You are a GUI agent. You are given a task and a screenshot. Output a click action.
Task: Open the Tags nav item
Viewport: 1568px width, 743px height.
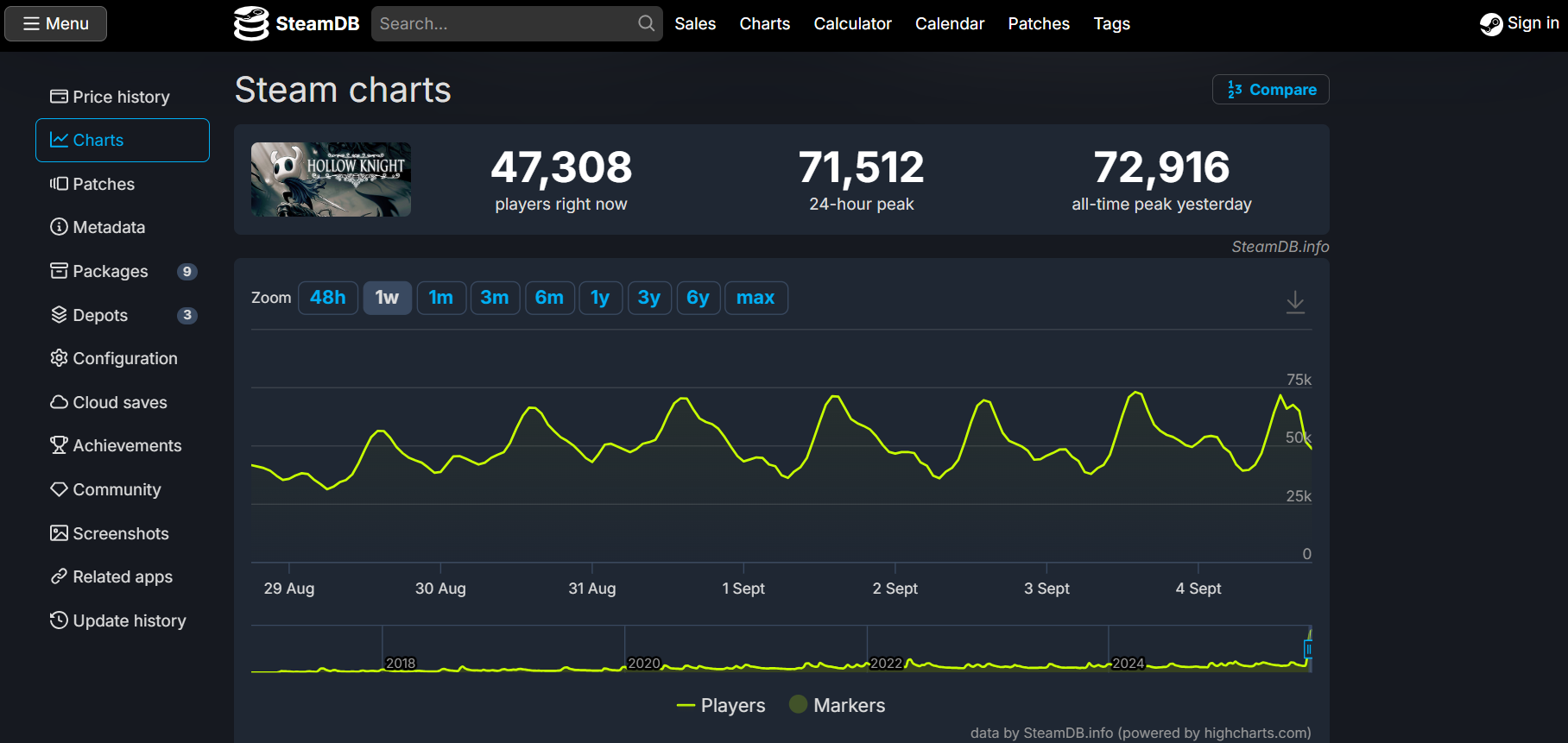tap(1112, 23)
